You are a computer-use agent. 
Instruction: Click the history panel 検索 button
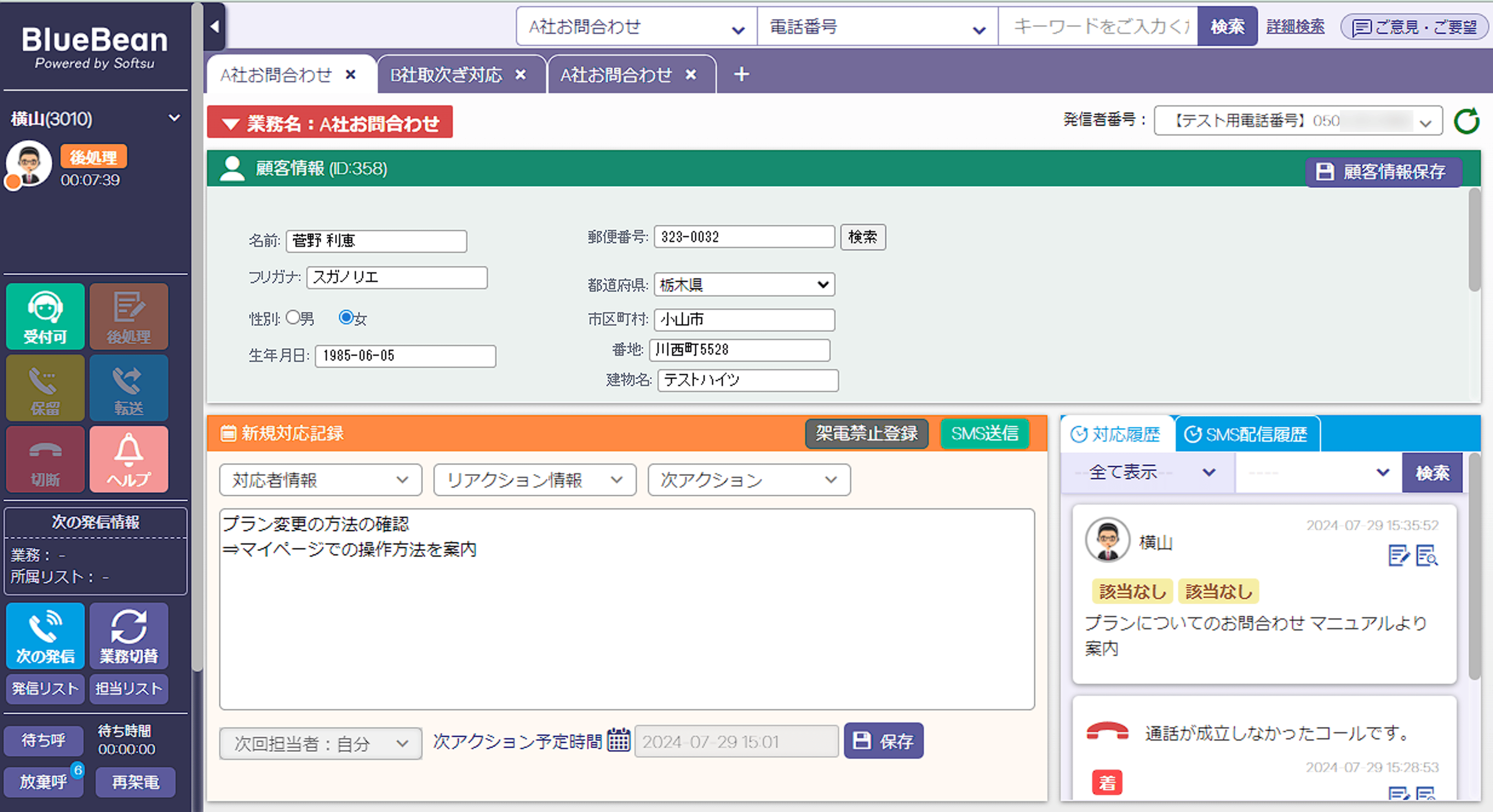tap(1432, 473)
